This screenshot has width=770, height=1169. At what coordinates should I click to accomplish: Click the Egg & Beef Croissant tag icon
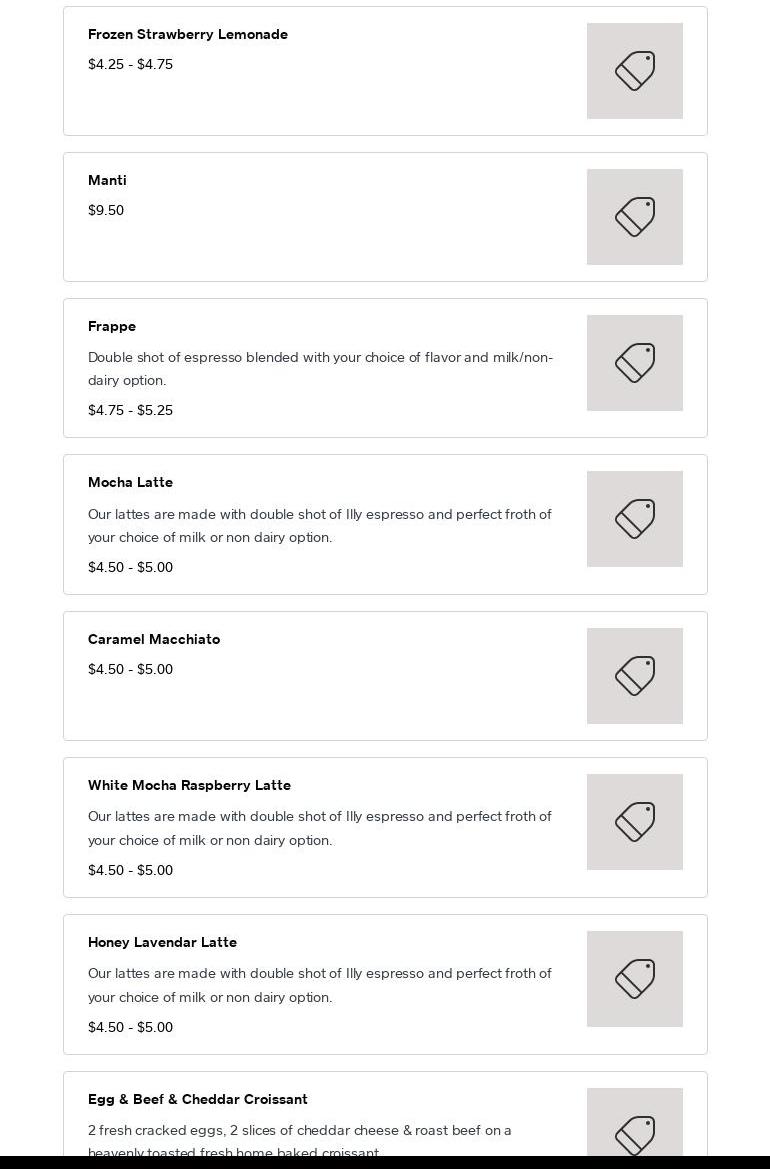click(x=635, y=1135)
